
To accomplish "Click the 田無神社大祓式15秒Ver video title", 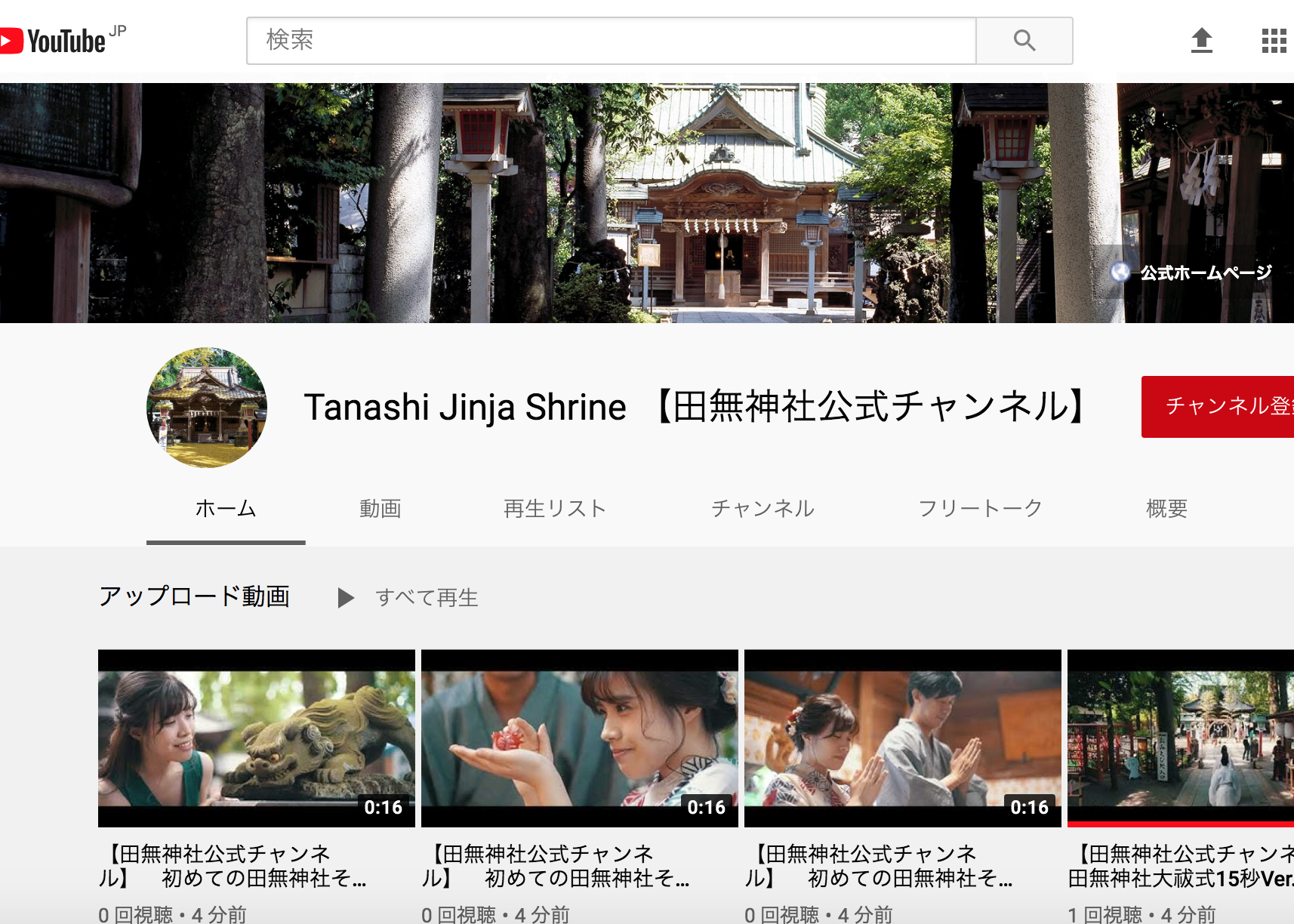I will click(1181, 866).
